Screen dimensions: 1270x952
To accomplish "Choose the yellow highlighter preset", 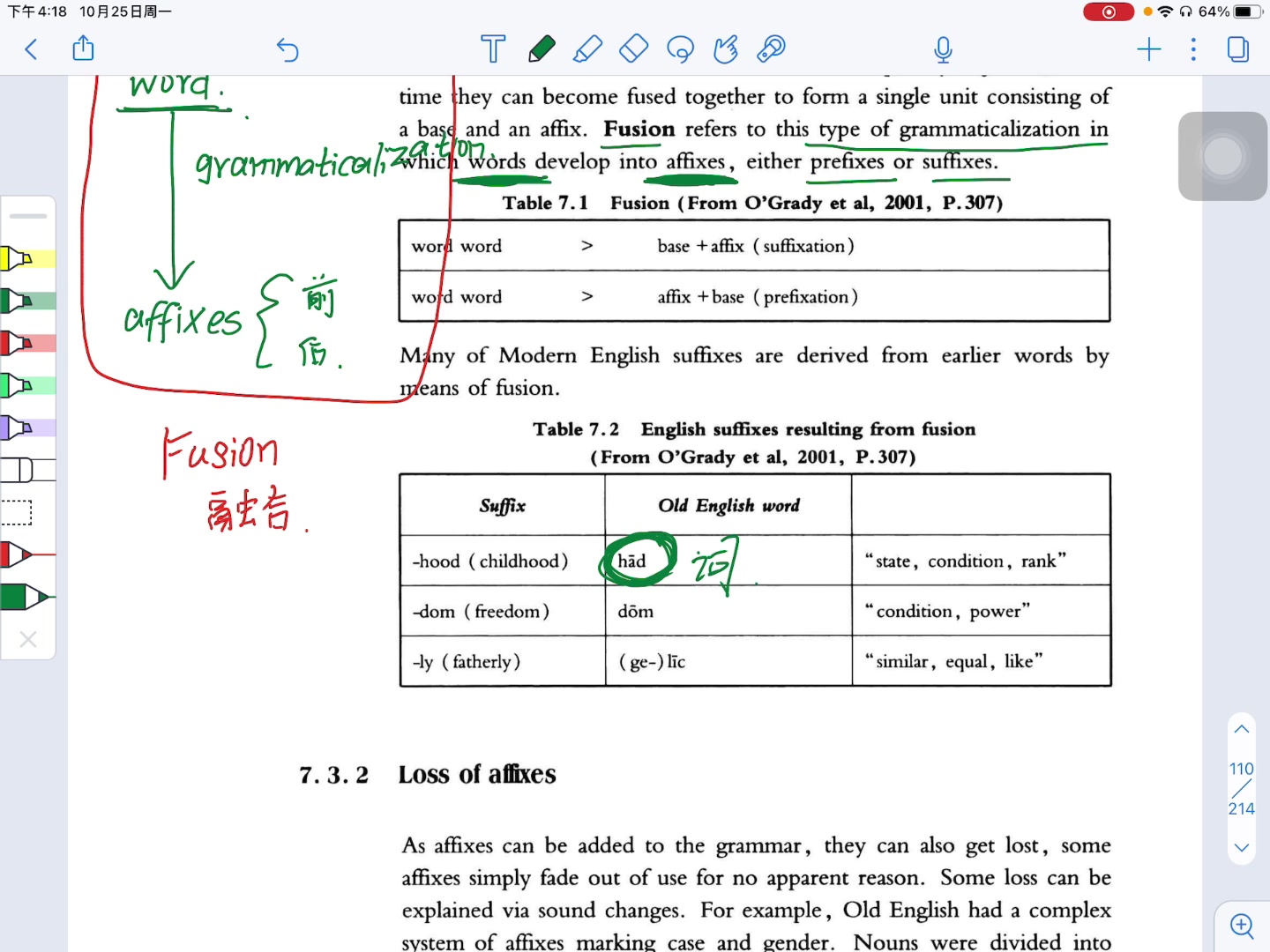I will [x=28, y=258].
